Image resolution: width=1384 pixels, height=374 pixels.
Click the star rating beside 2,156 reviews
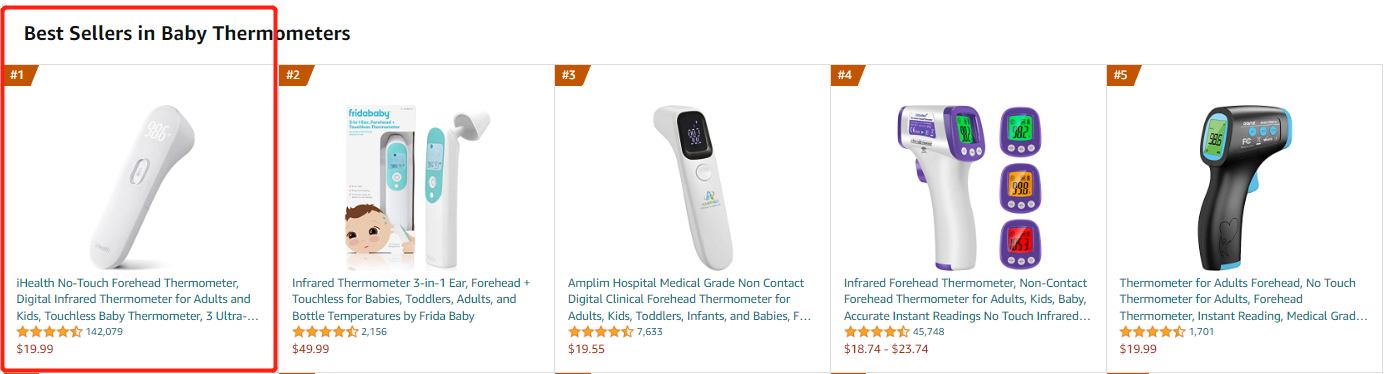click(325, 332)
